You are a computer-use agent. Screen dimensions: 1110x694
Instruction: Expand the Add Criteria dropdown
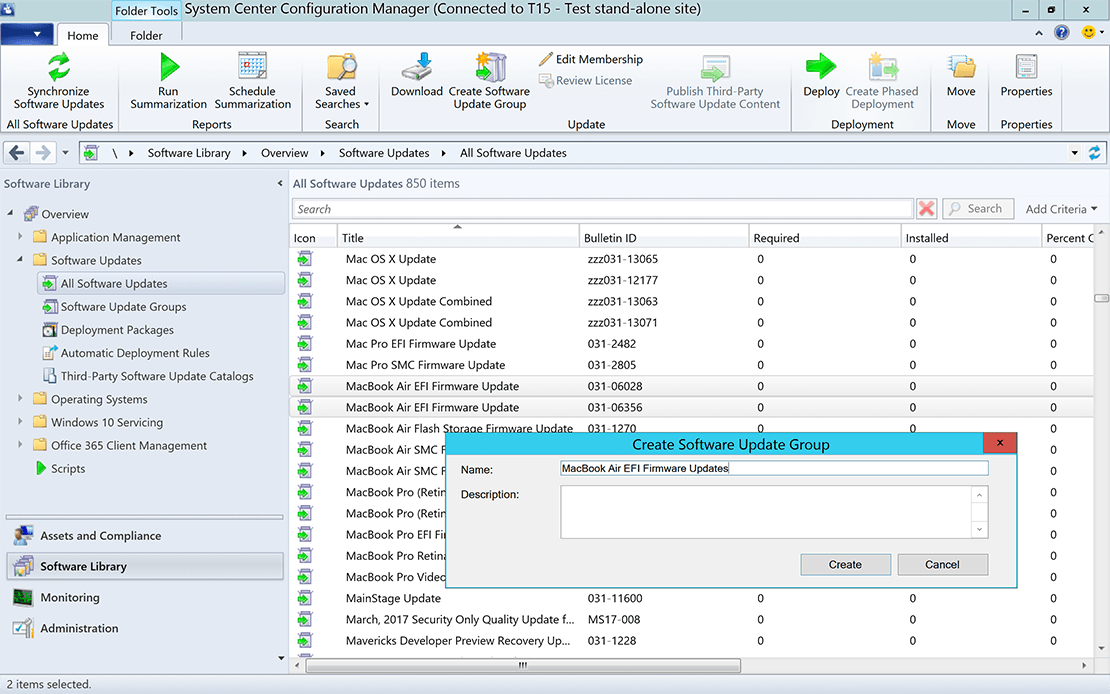point(1061,209)
